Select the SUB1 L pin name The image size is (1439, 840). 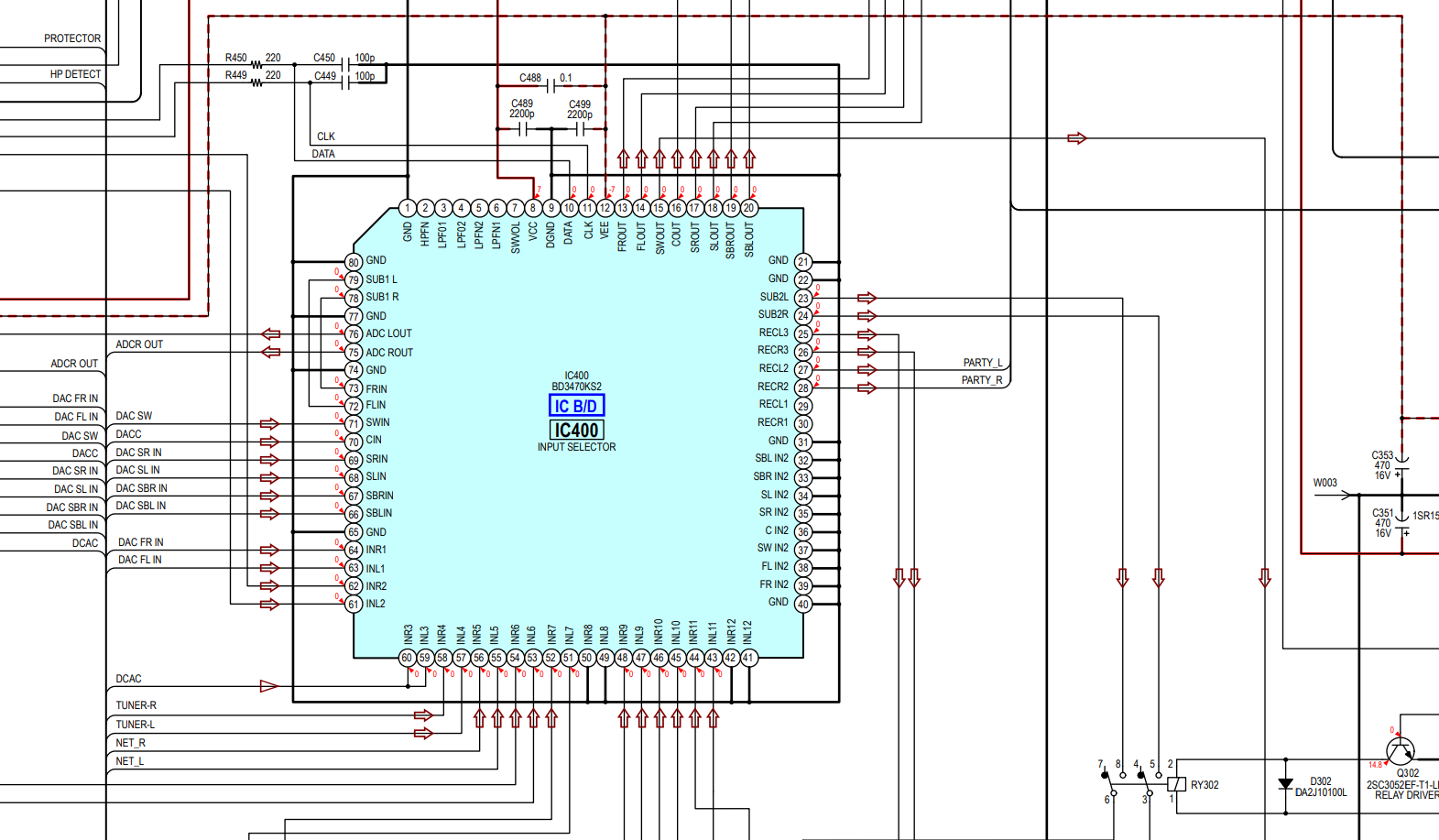pyautogui.click(x=382, y=279)
